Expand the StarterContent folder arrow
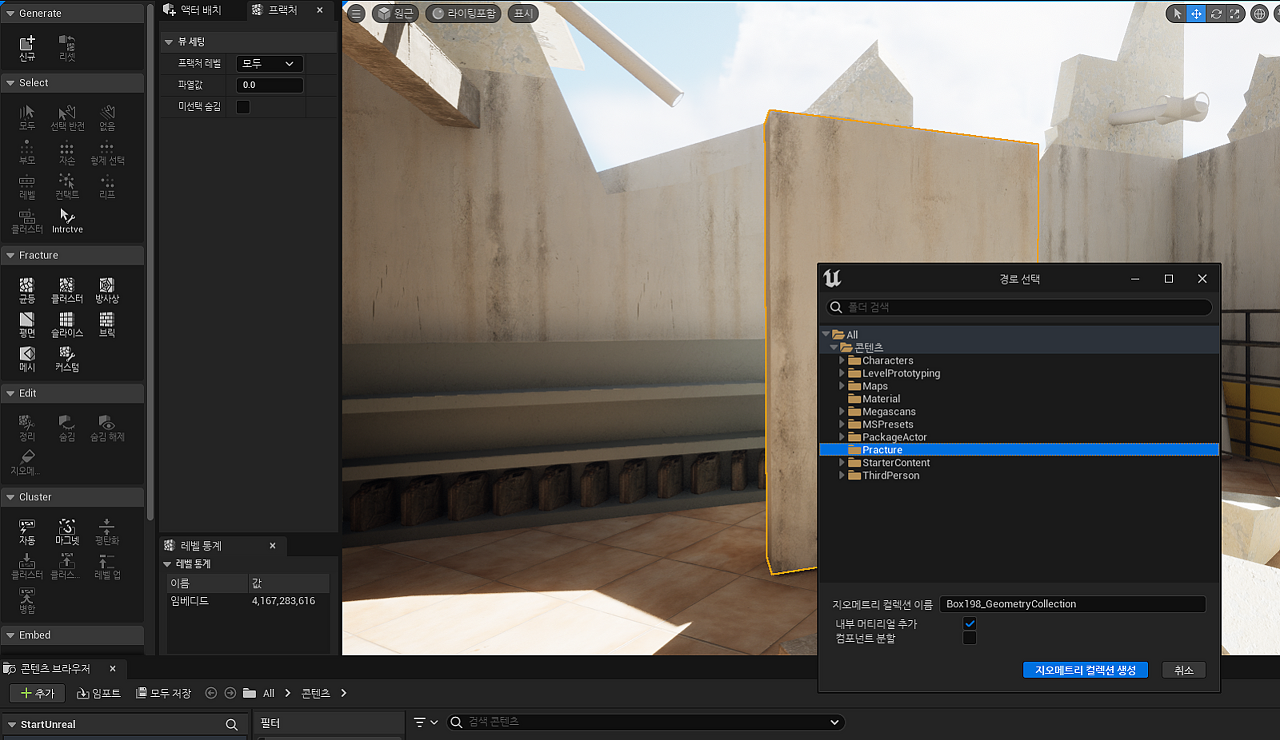This screenshot has height=740, width=1280. pyautogui.click(x=842, y=462)
